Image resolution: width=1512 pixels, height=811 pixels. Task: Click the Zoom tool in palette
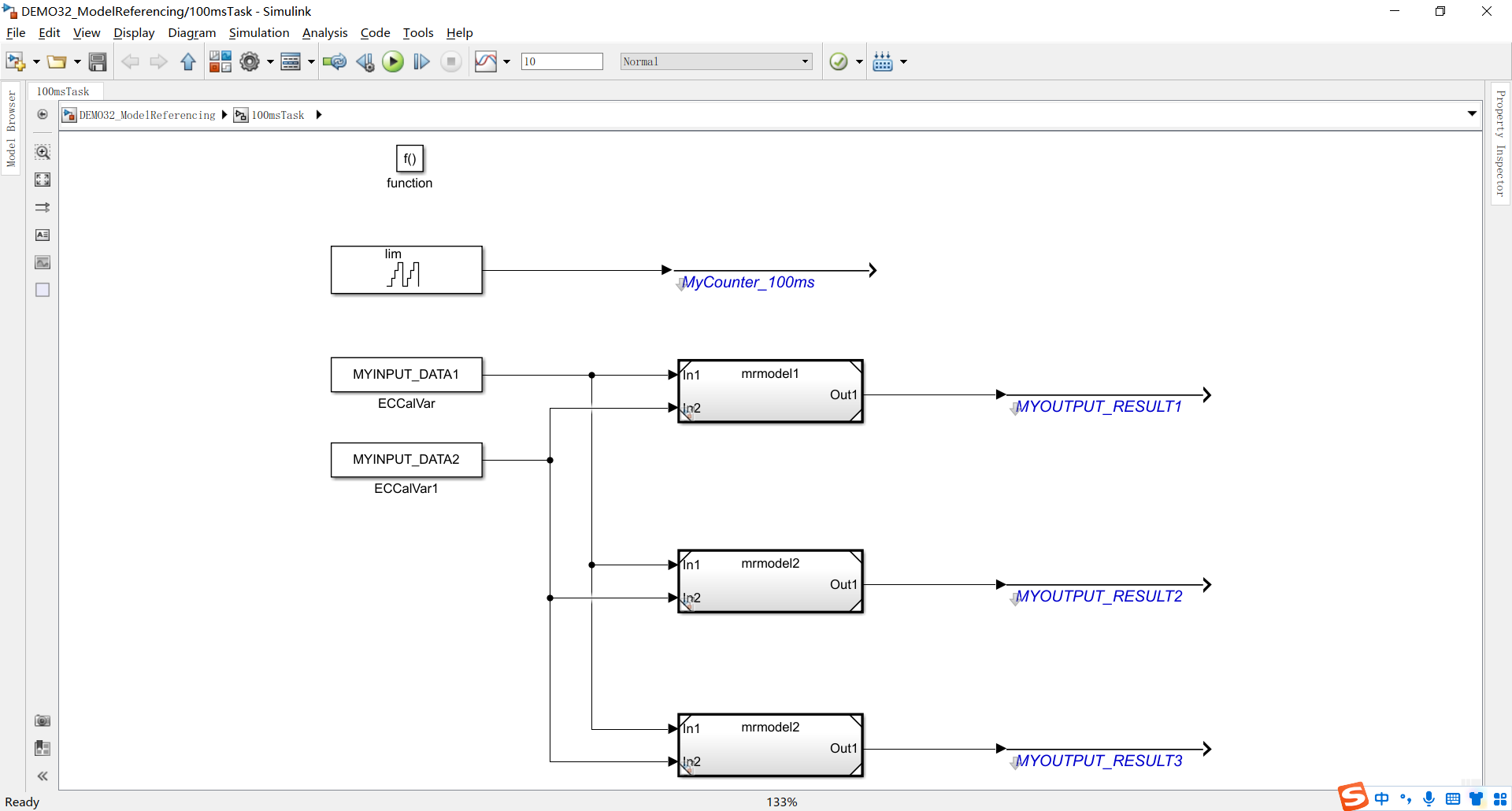pos(43,152)
